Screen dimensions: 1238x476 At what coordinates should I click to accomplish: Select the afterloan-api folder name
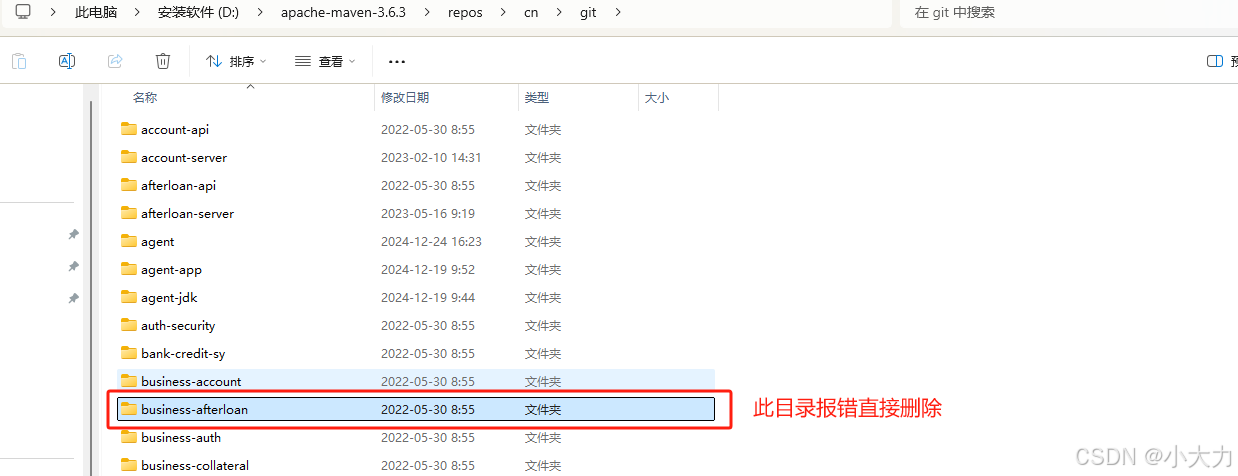tap(179, 186)
